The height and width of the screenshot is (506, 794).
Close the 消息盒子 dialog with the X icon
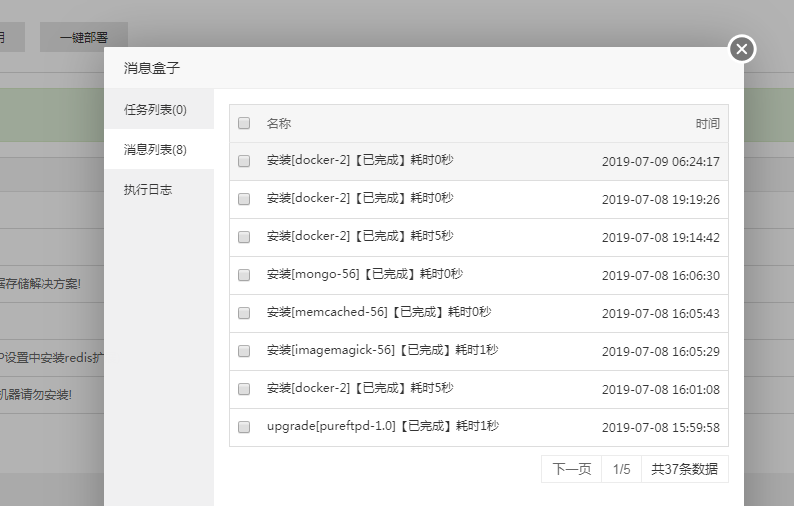coord(742,49)
